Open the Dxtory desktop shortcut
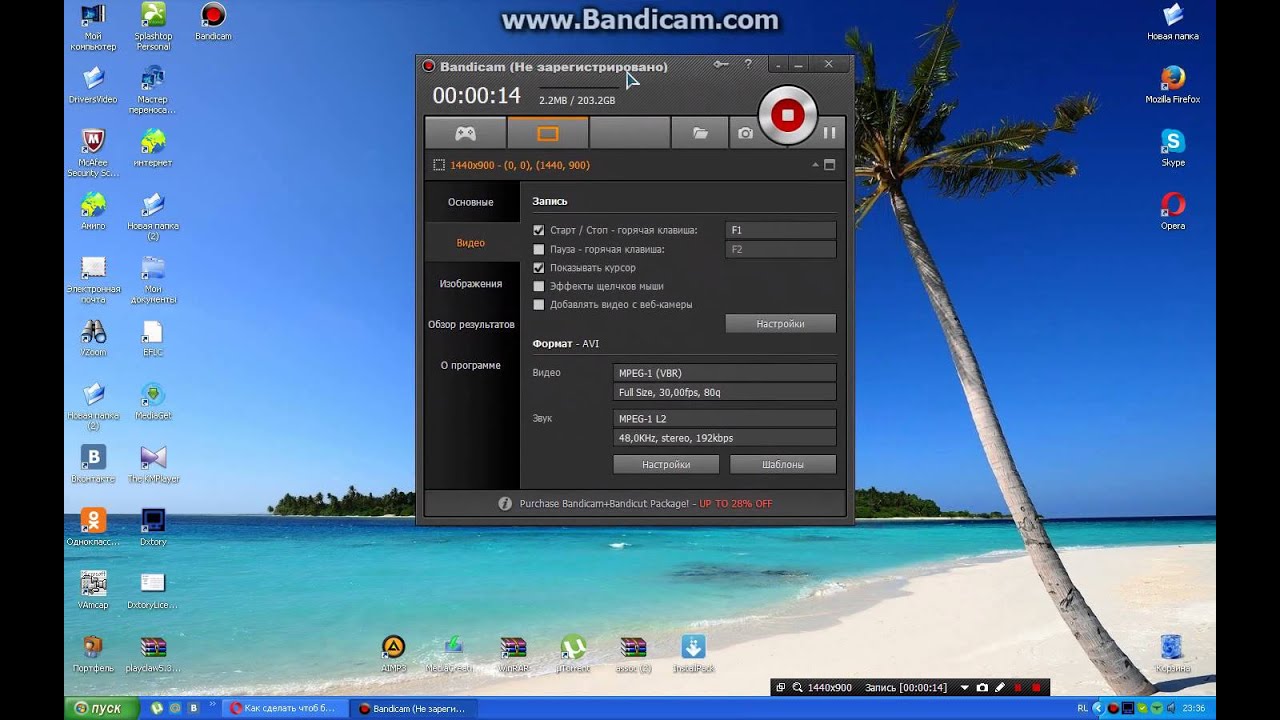 [x=153, y=526]
